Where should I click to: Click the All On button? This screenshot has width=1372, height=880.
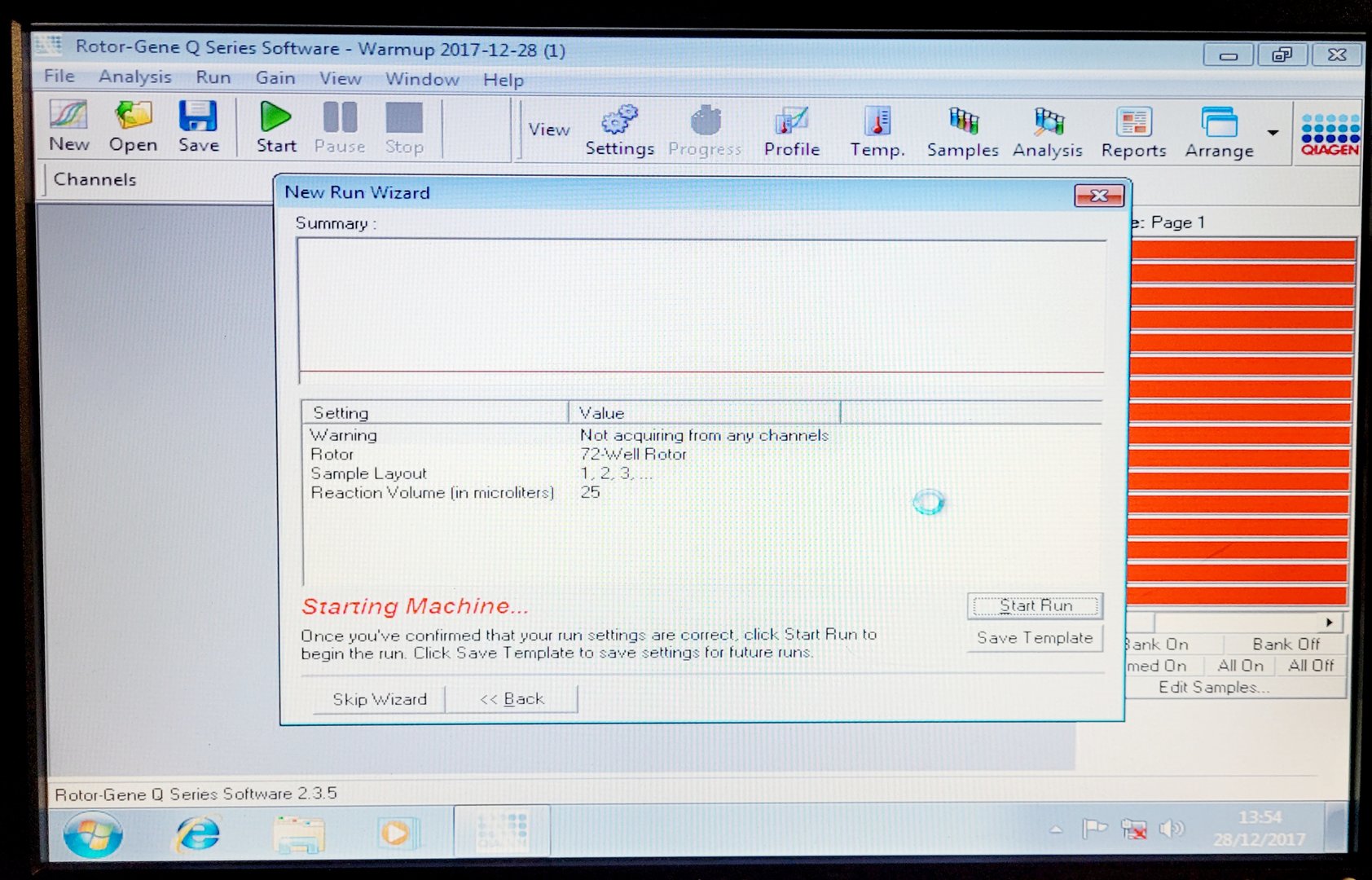pos(1241,666)
